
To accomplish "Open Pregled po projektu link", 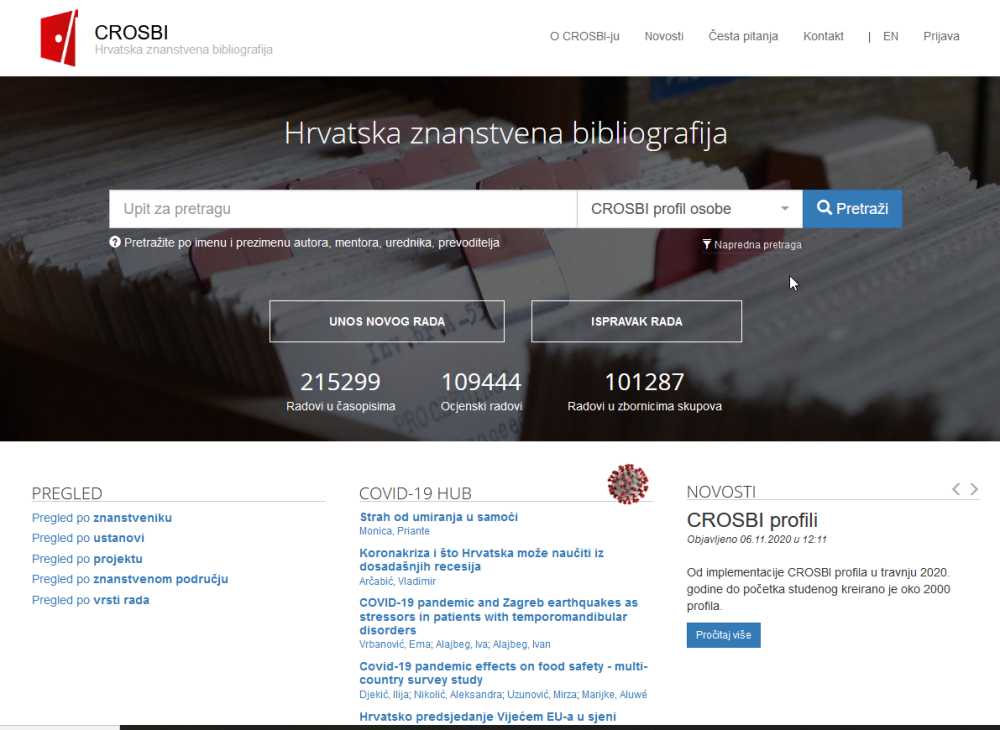I will click(87, 559).
